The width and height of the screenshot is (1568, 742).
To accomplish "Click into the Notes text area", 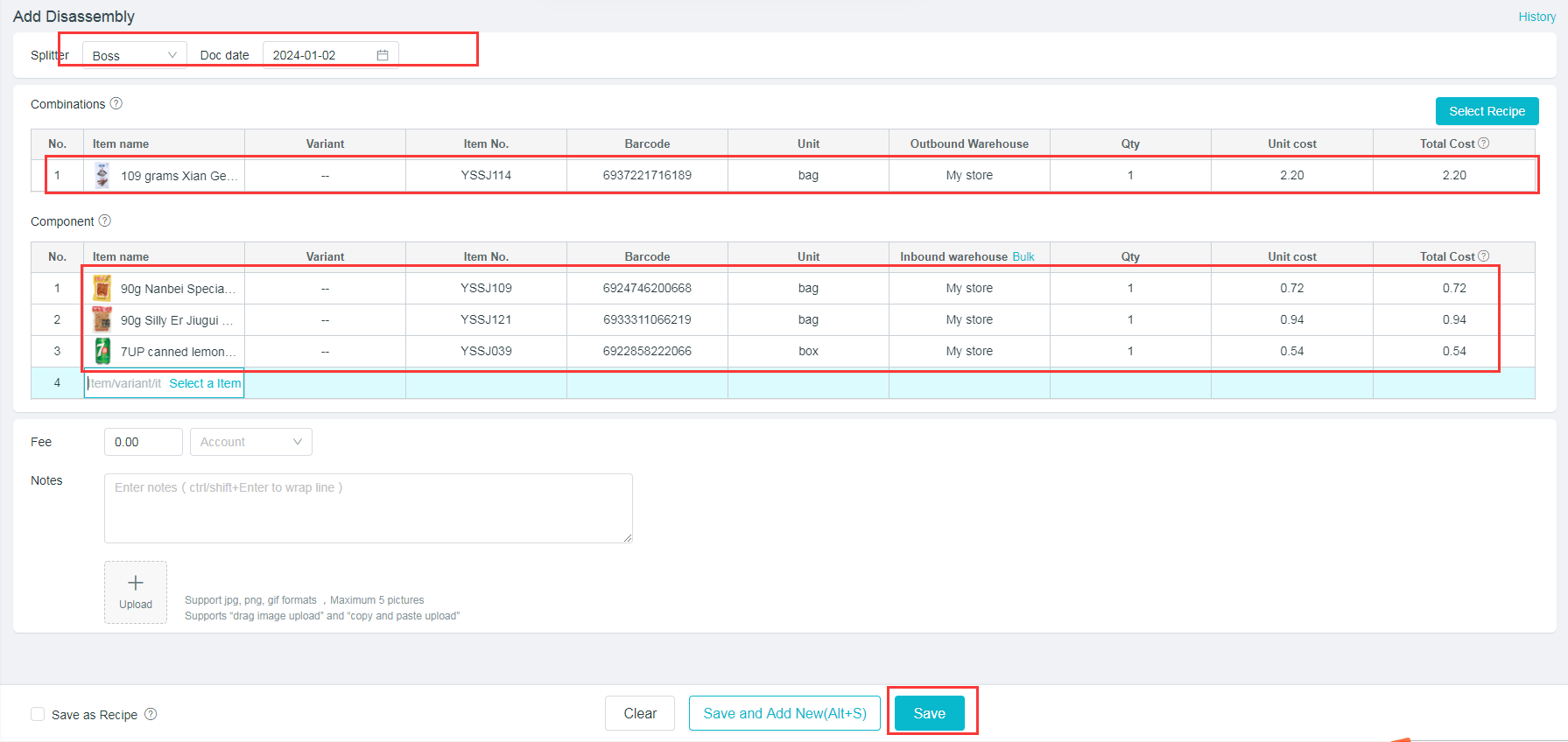I will tap(368, 508).
